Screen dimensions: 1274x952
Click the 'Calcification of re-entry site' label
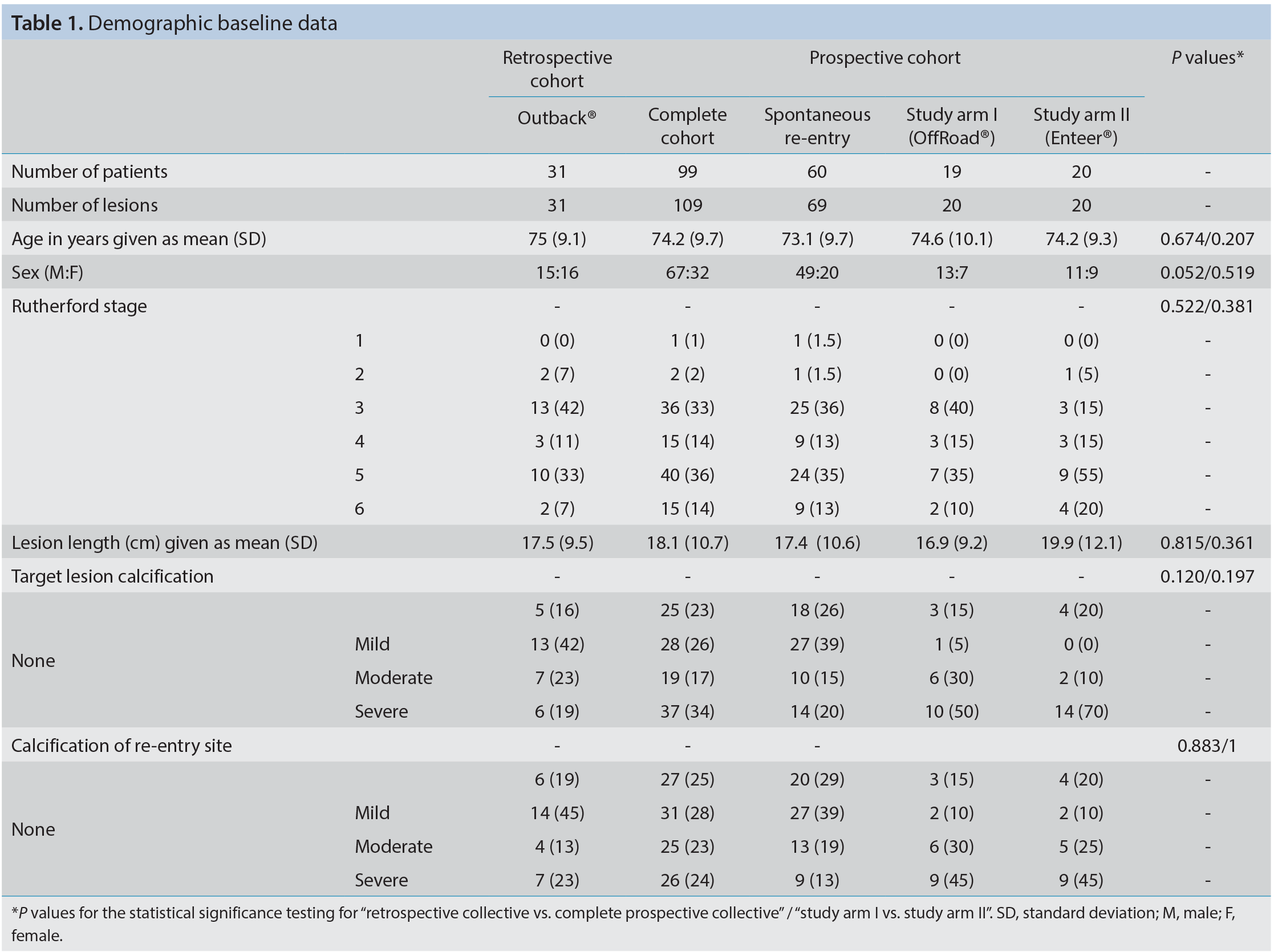point(121,746)
